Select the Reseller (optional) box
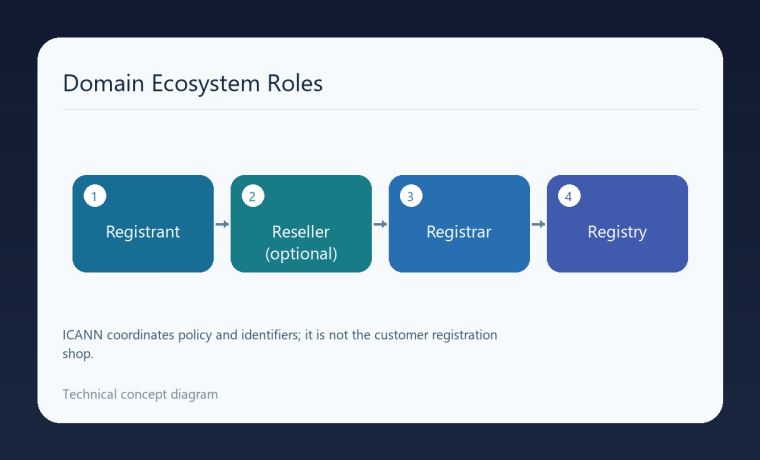 click(301, 224)
